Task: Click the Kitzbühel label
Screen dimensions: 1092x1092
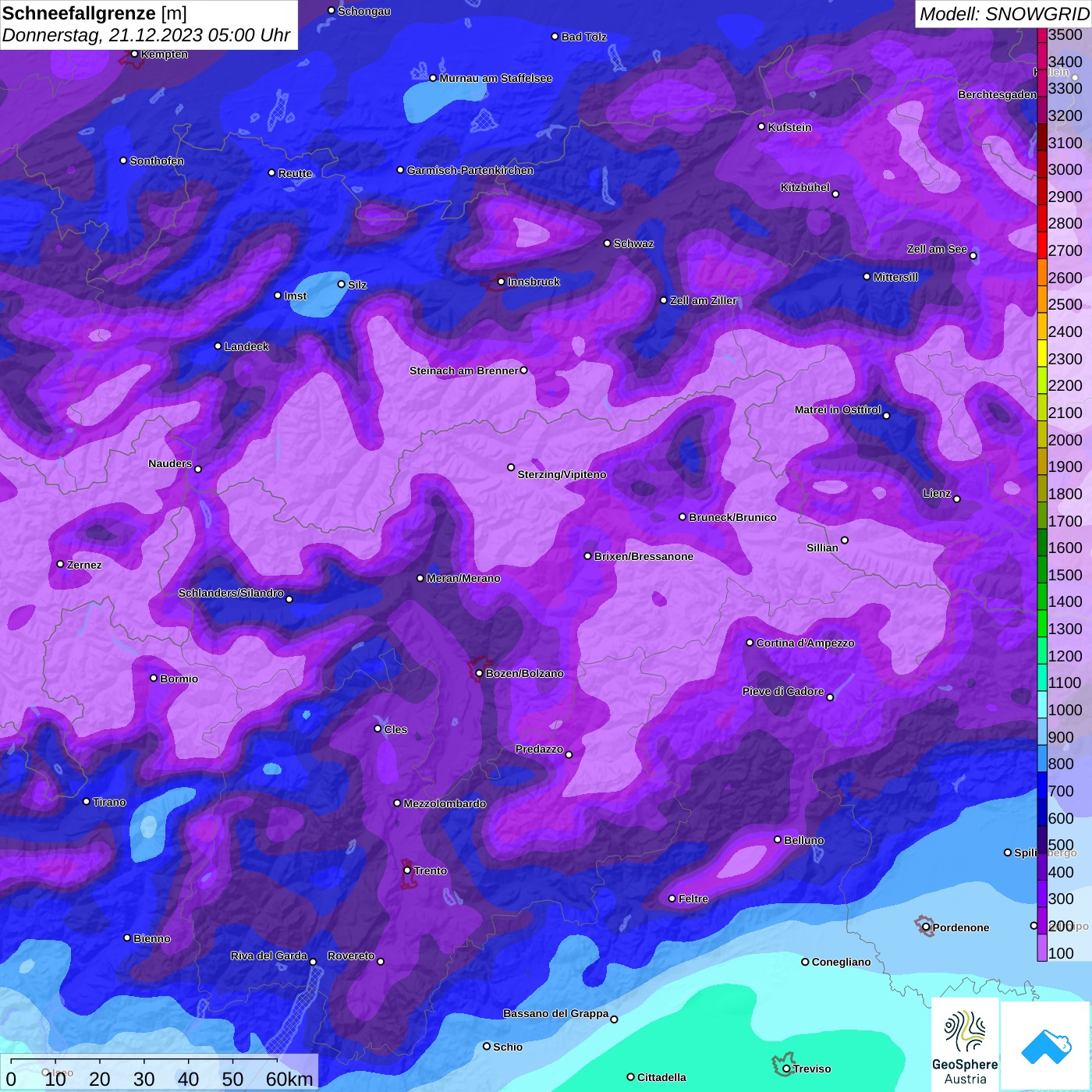Action: 805,187
